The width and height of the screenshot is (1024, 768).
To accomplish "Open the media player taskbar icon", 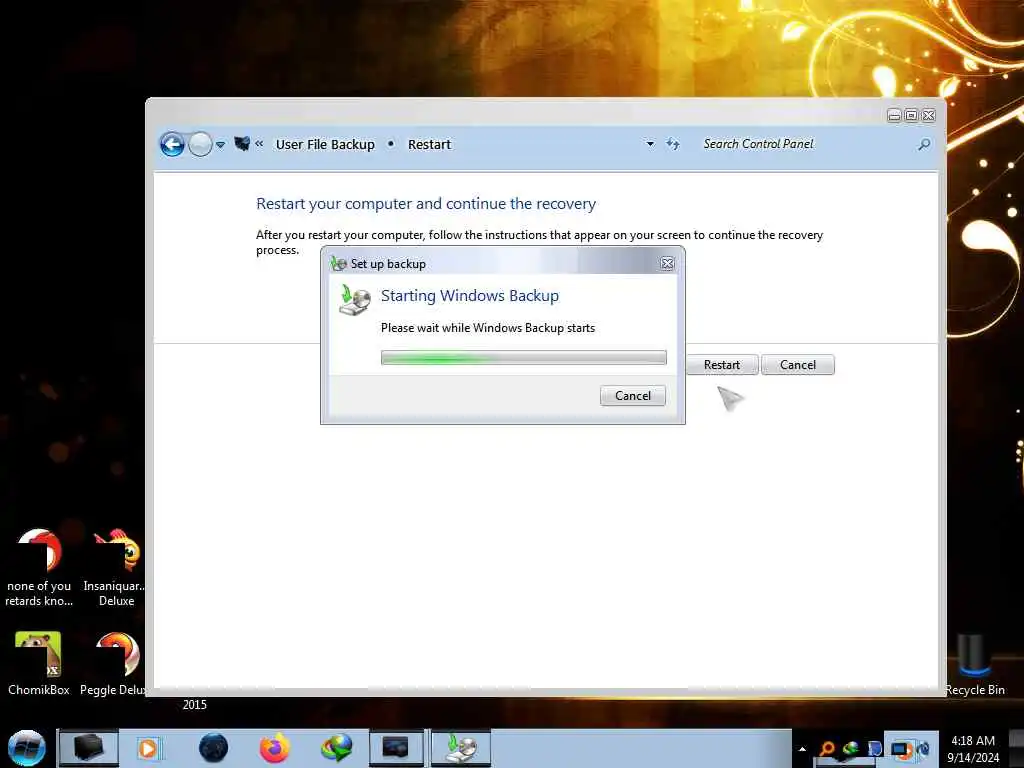I will click(x=148, y=748).
